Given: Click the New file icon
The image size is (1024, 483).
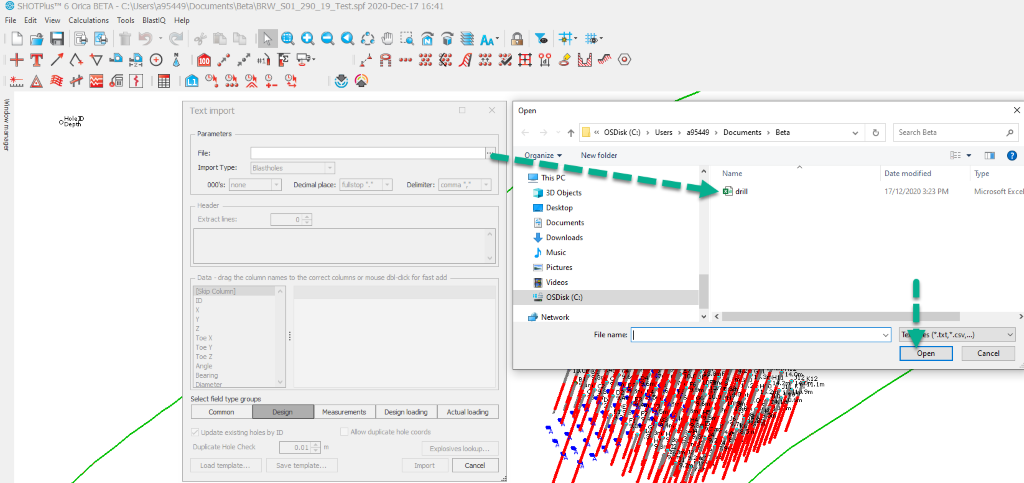Looking at the screenshot, I should coord(17,39).
